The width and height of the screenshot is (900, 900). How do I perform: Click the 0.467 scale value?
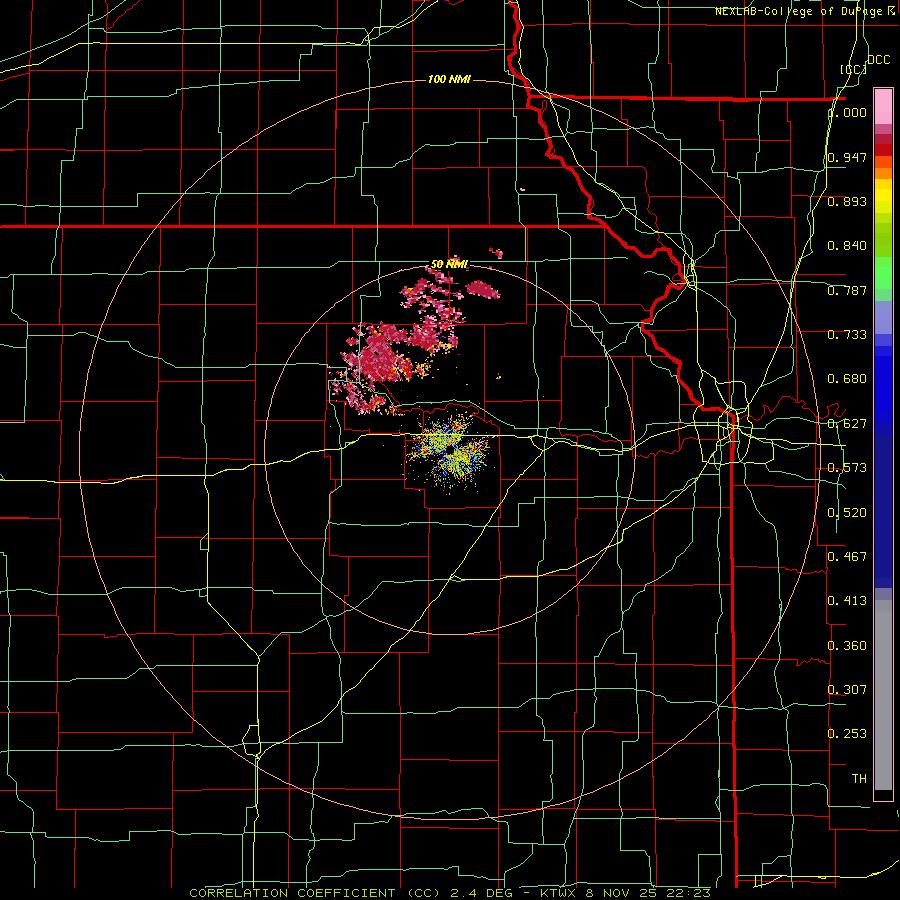[847, 557]
